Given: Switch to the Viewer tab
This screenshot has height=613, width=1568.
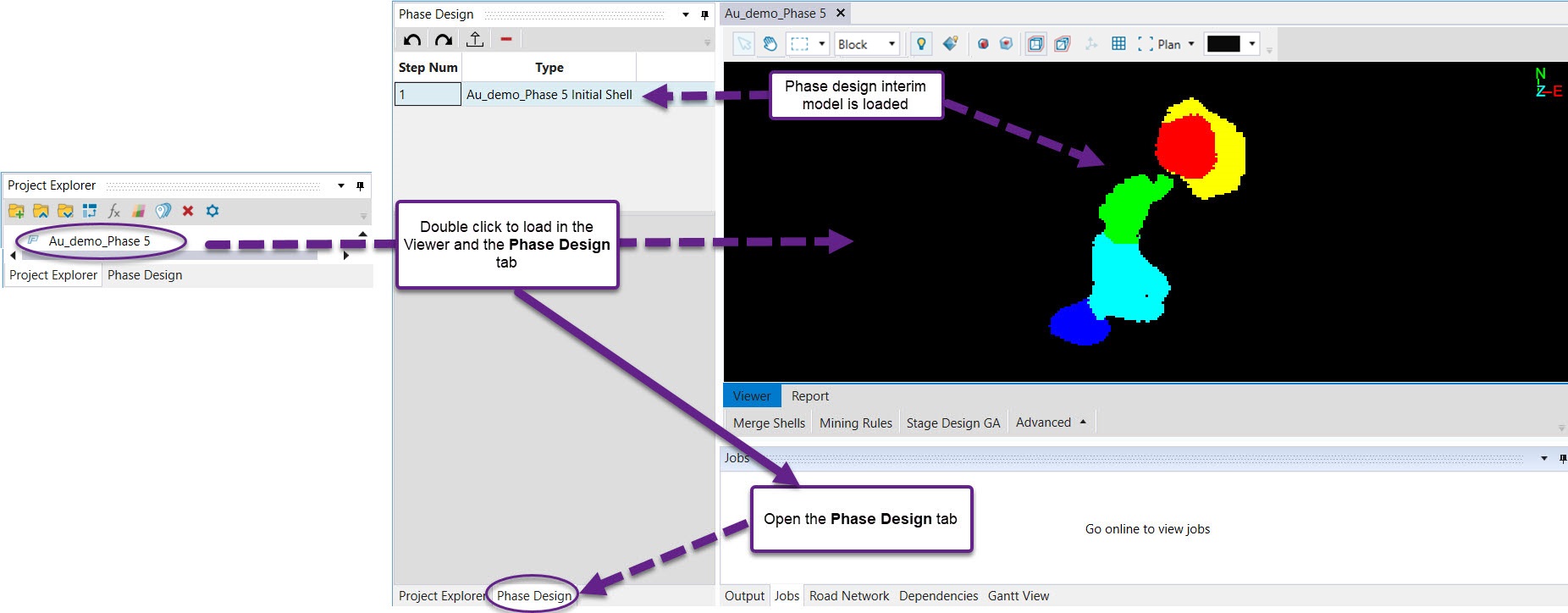Looking at the screenshot, I should [752, 396].
